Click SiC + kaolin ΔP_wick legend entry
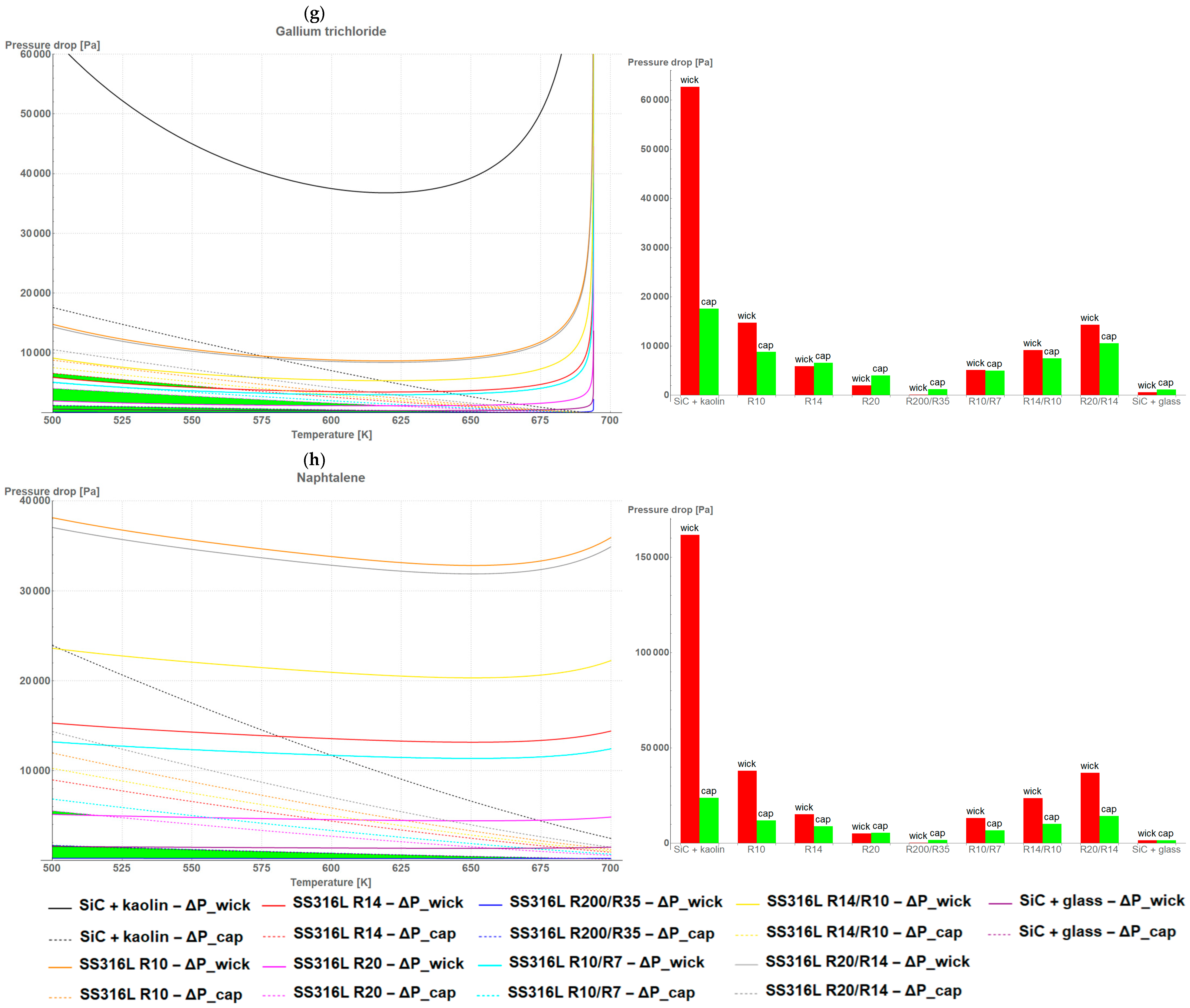Image resolution: width=1190 pixels, height=1008 pixels. pos(164,905)
